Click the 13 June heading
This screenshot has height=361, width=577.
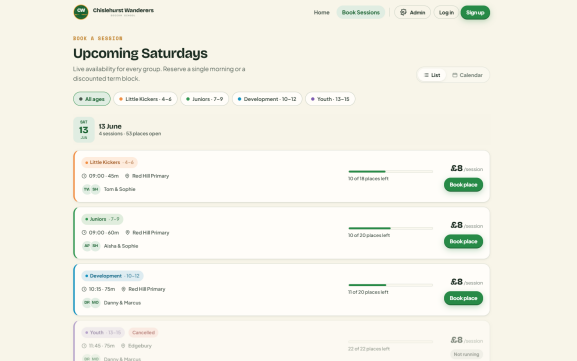[110, 126]
